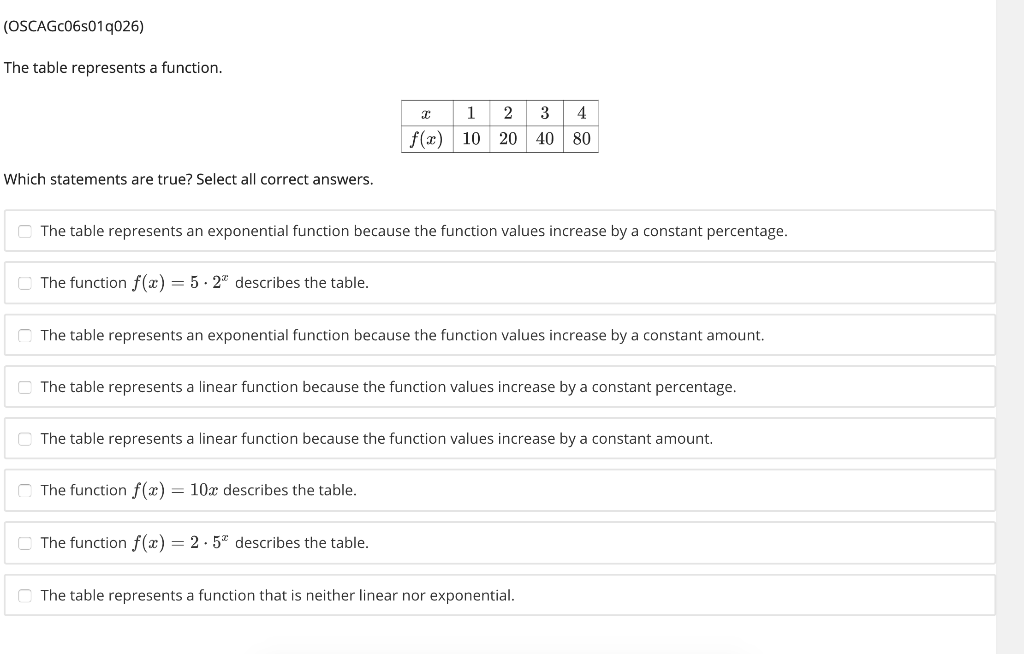Click the exponential constant amount answer text
1024x654 pixels.
click(x=402, y=335)
